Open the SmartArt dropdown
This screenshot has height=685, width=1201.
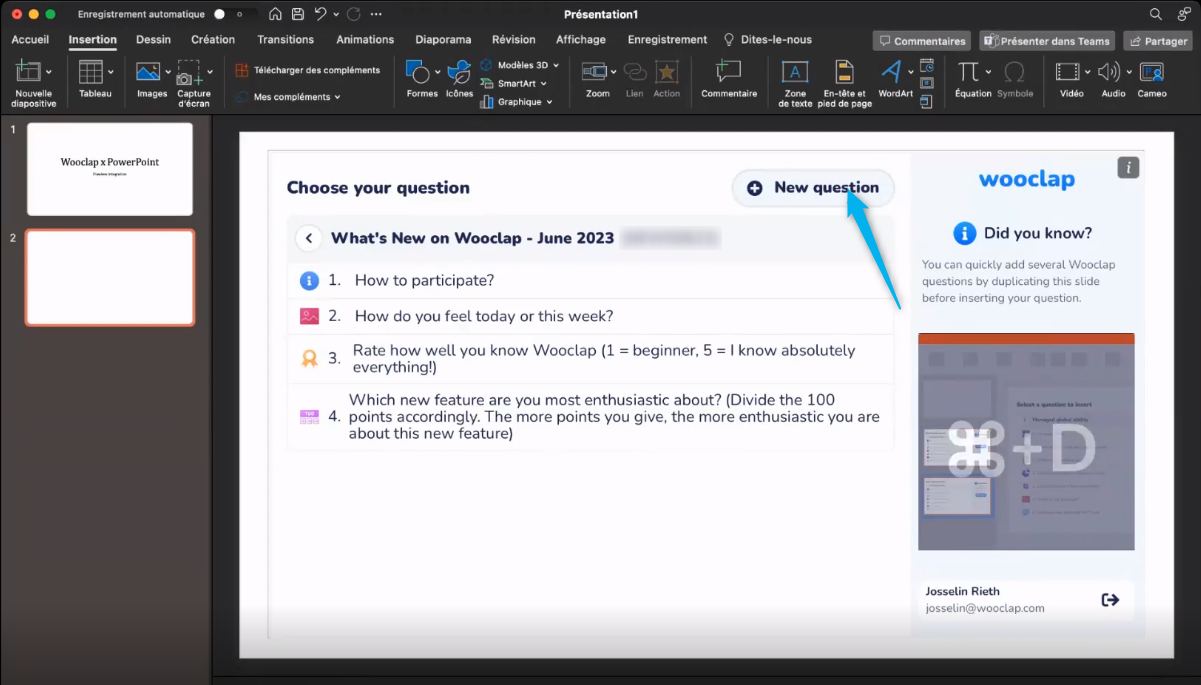pyautogui.click(x=514, y=83)
